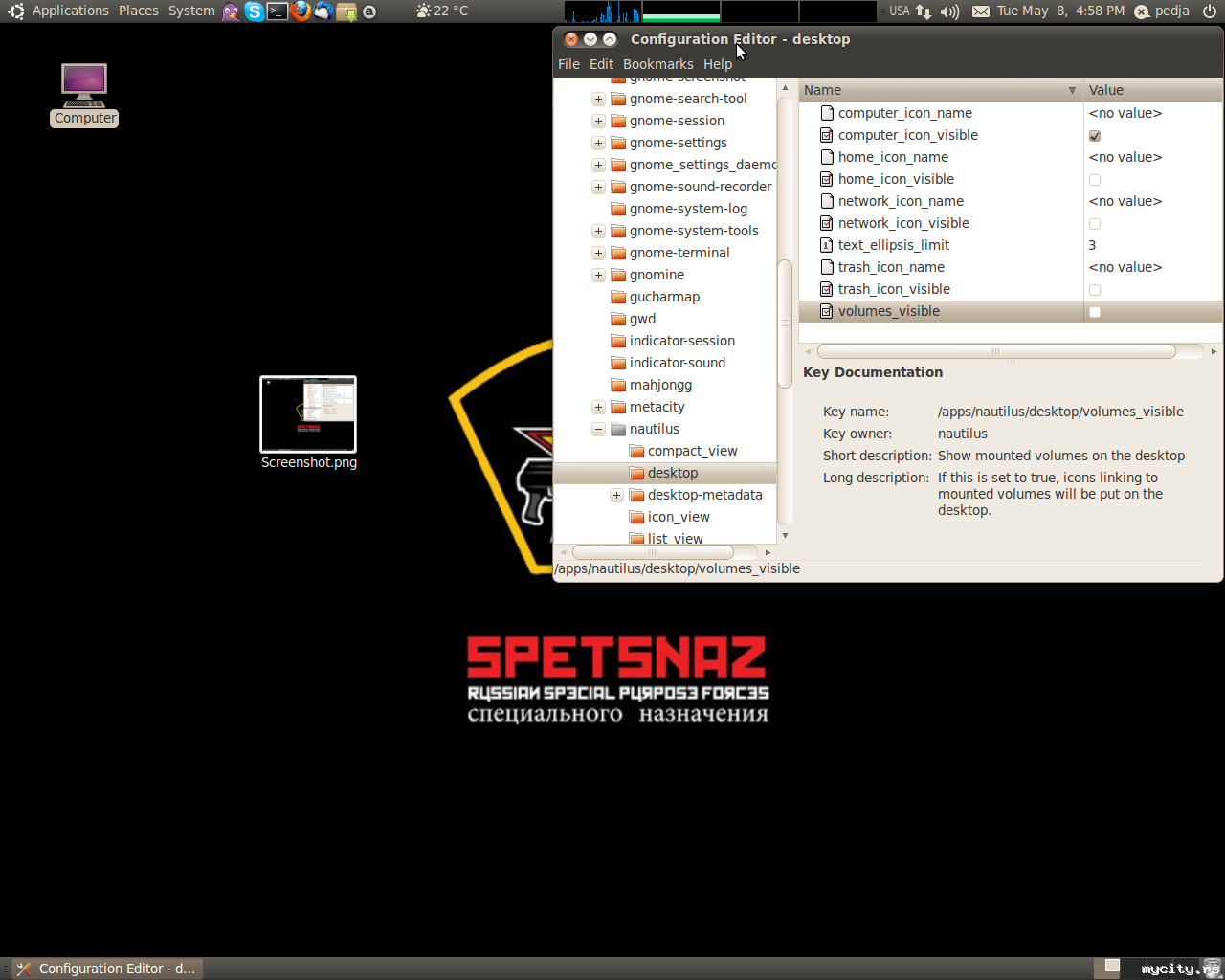This screenshot has height=980, width=1225.
Task: Sort keys by the Name column header
Action: tap(941, 90)
